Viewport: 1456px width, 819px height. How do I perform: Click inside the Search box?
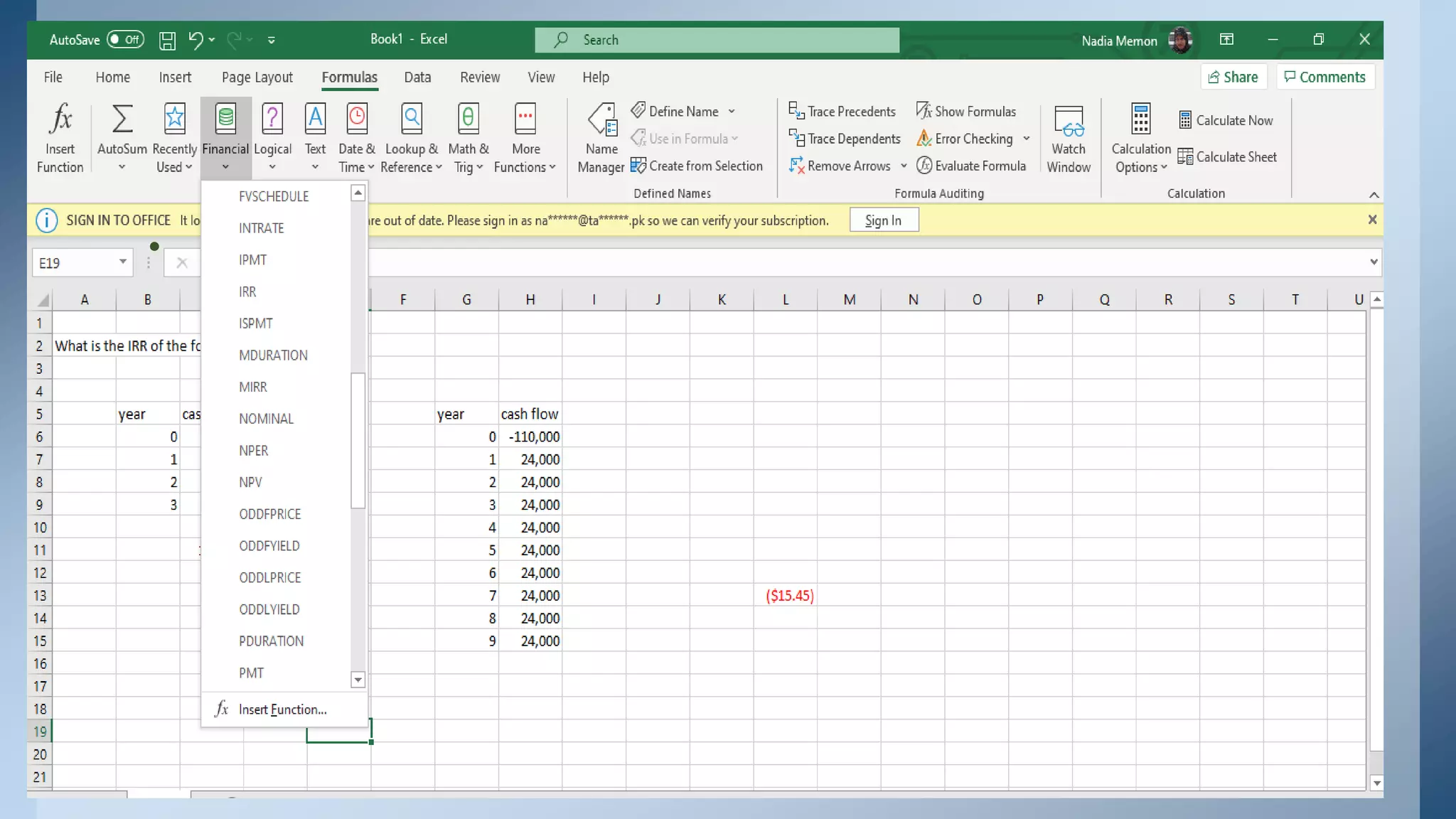[717, 41]
